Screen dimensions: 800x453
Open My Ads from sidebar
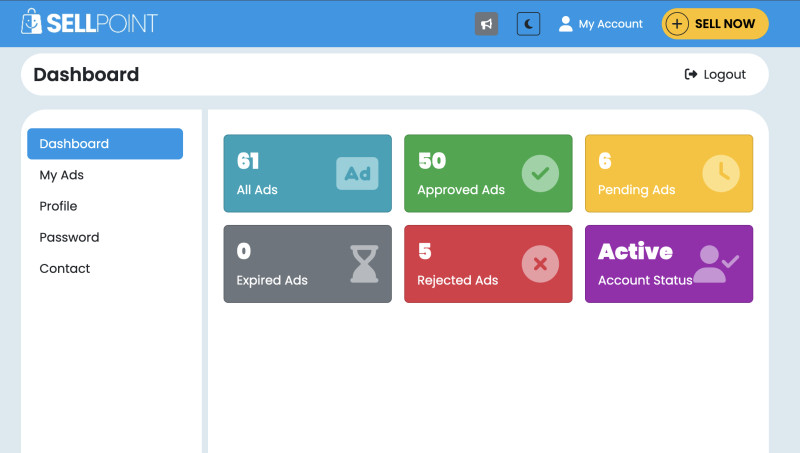click(62, 175)
